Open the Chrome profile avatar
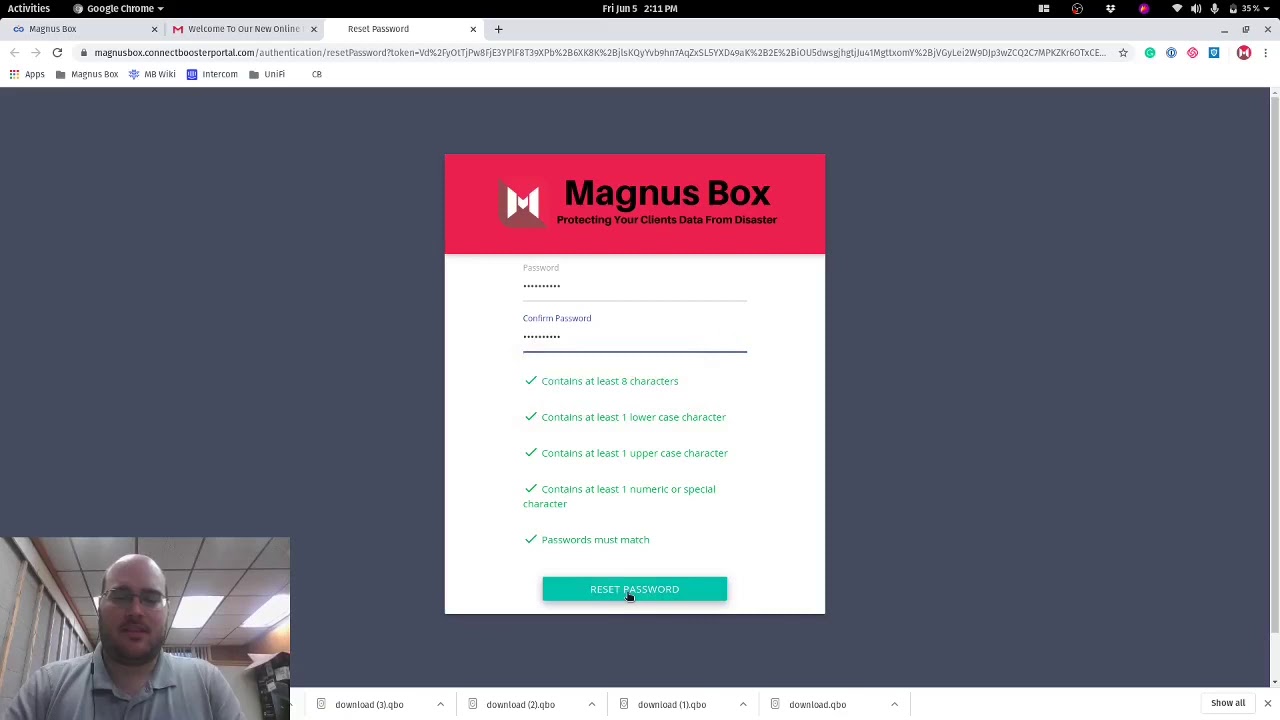The width and height of the screenshot is (1280, 720). (x=1244, y=52)
